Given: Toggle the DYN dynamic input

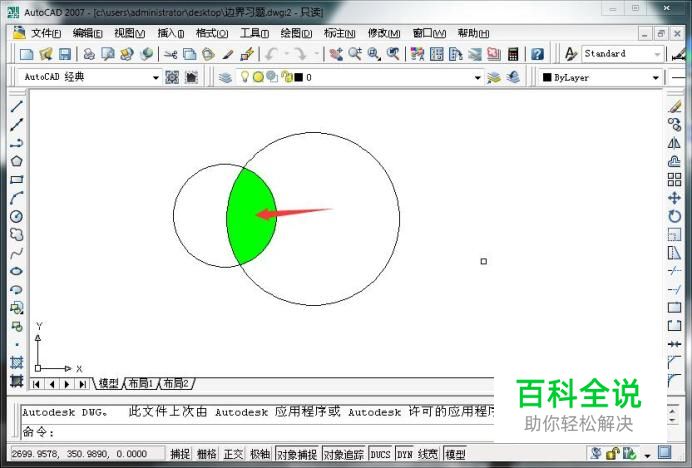Looking at the screenshot, I should click(x=405, y=454).
